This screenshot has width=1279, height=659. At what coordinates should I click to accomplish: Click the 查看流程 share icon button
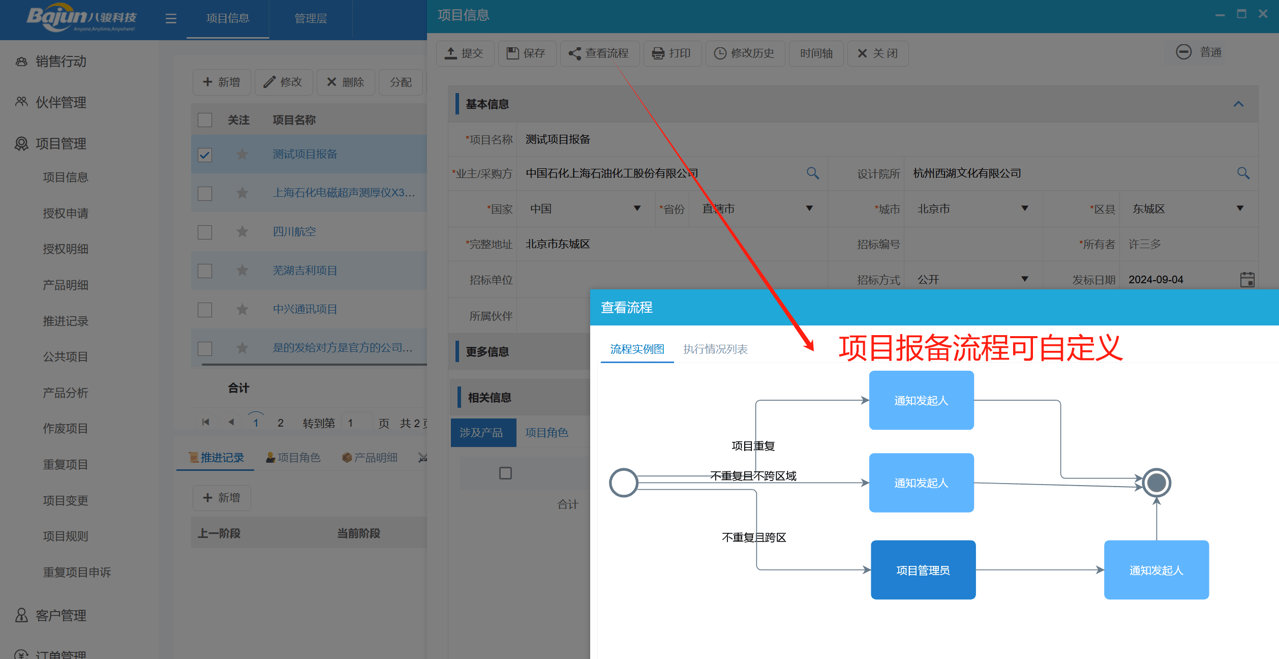(599, 53)
